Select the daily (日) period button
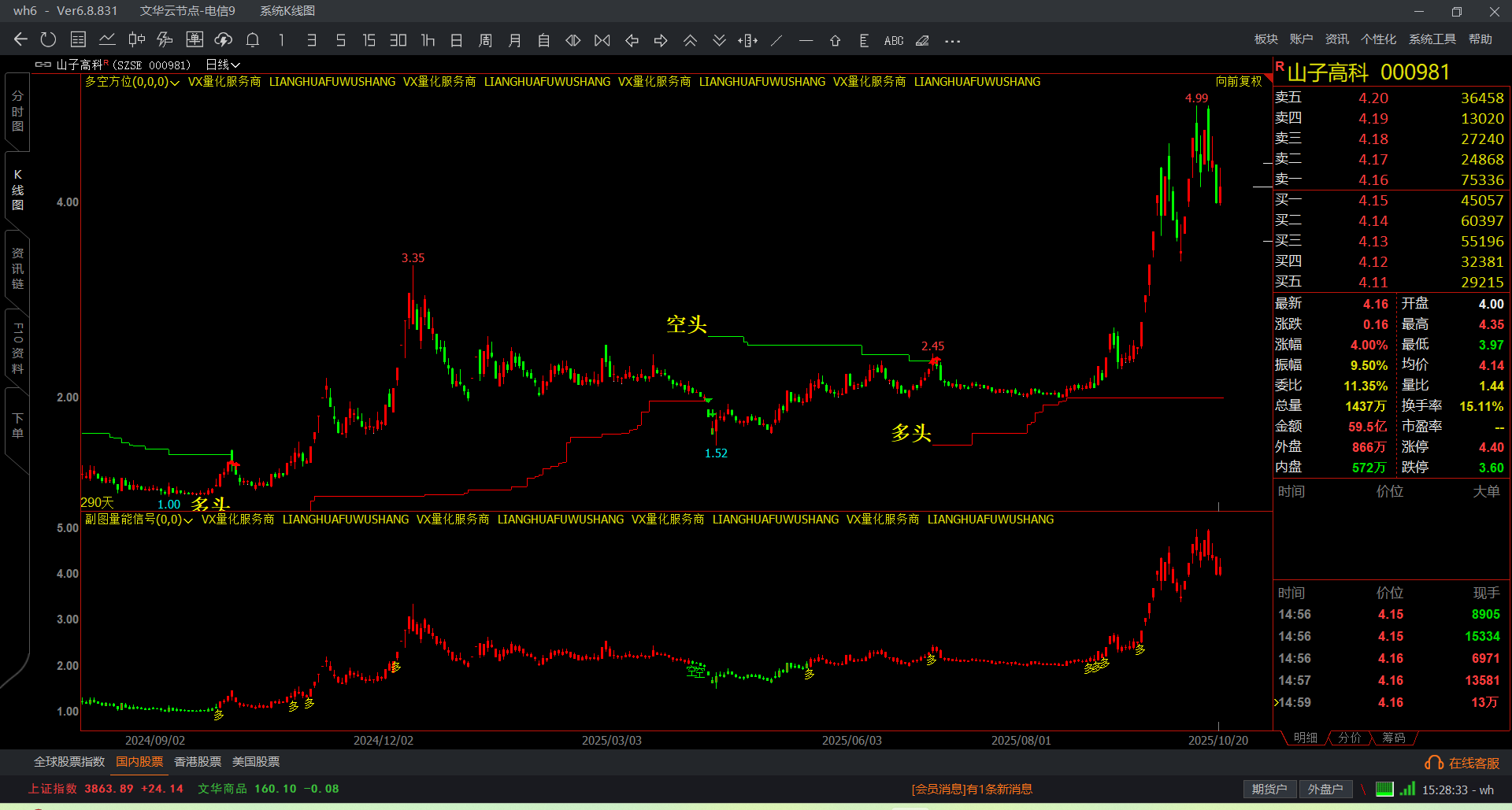Screen dimensions: 1512x810 click(457, 40)
